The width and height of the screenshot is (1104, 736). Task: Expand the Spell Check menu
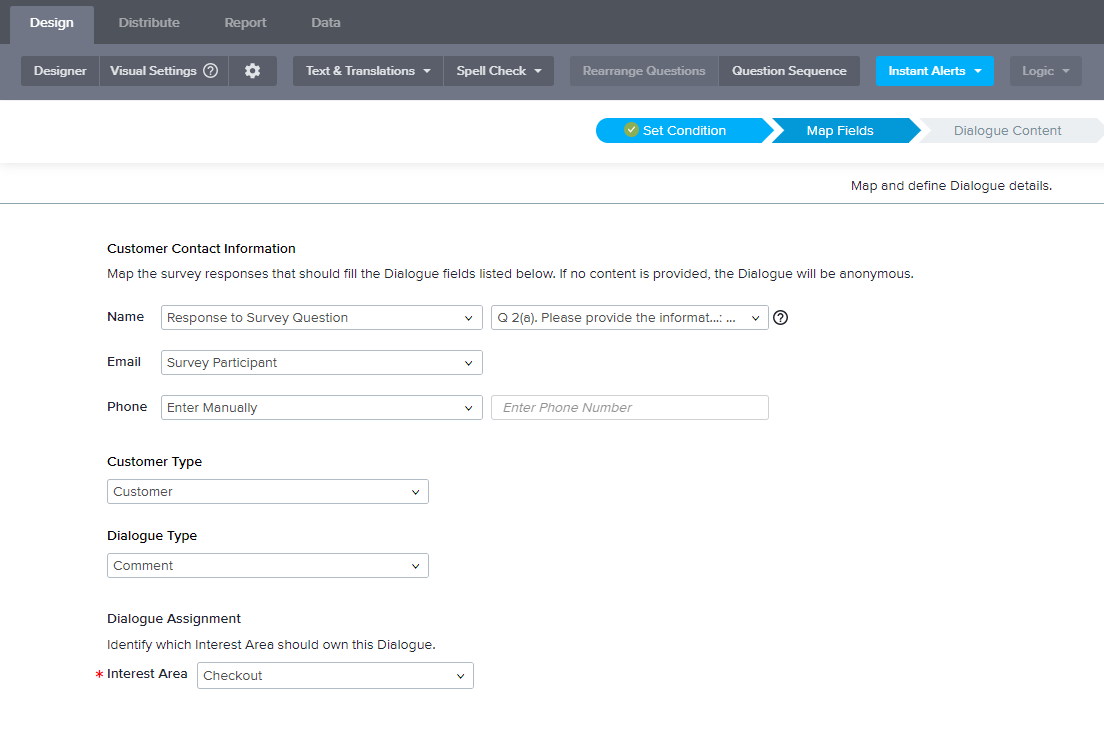pos(498,71)
